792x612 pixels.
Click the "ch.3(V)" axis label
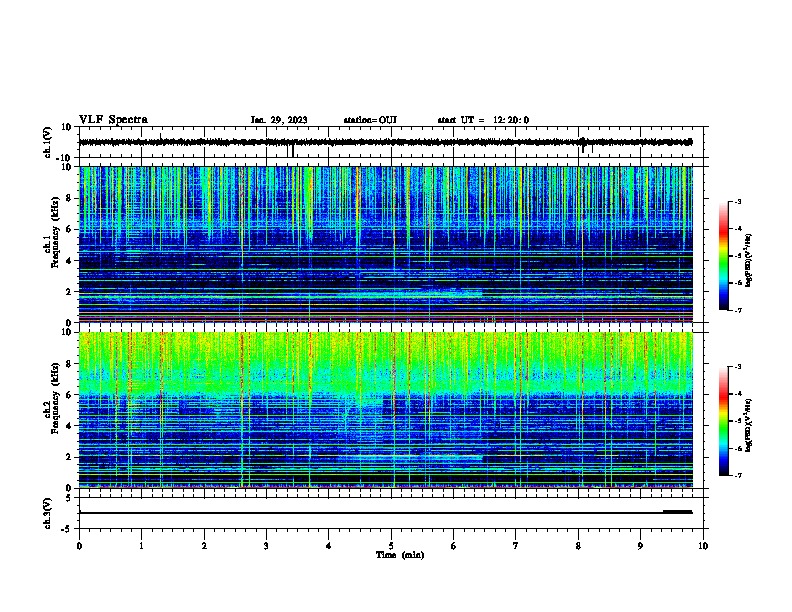(48, 513)
